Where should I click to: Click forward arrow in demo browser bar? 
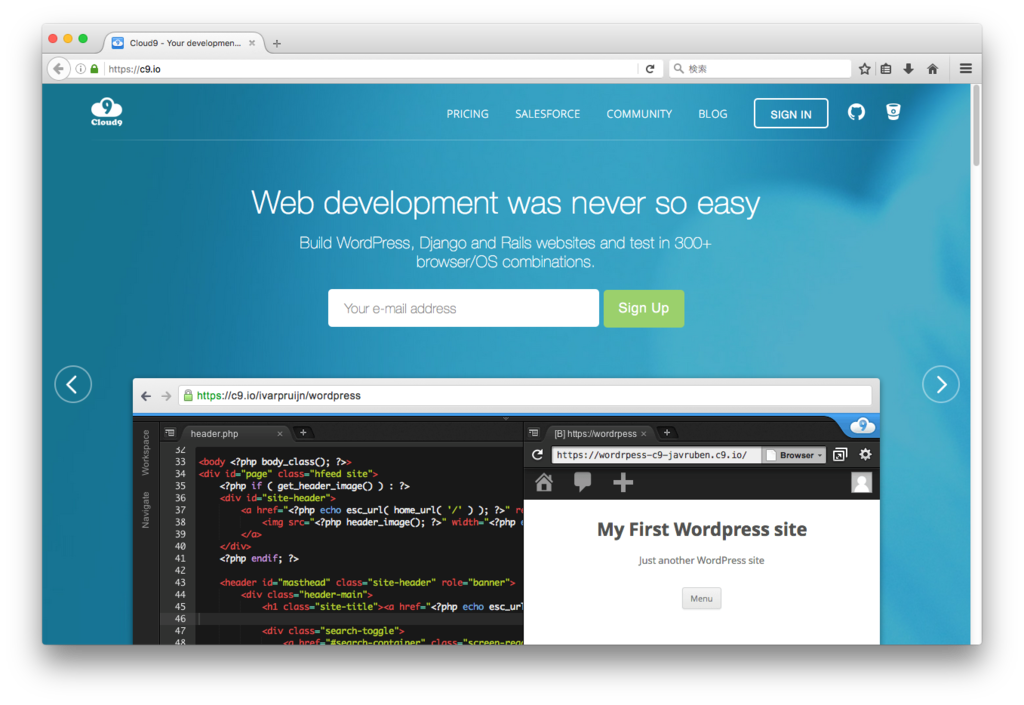click(x=167, y=396)
